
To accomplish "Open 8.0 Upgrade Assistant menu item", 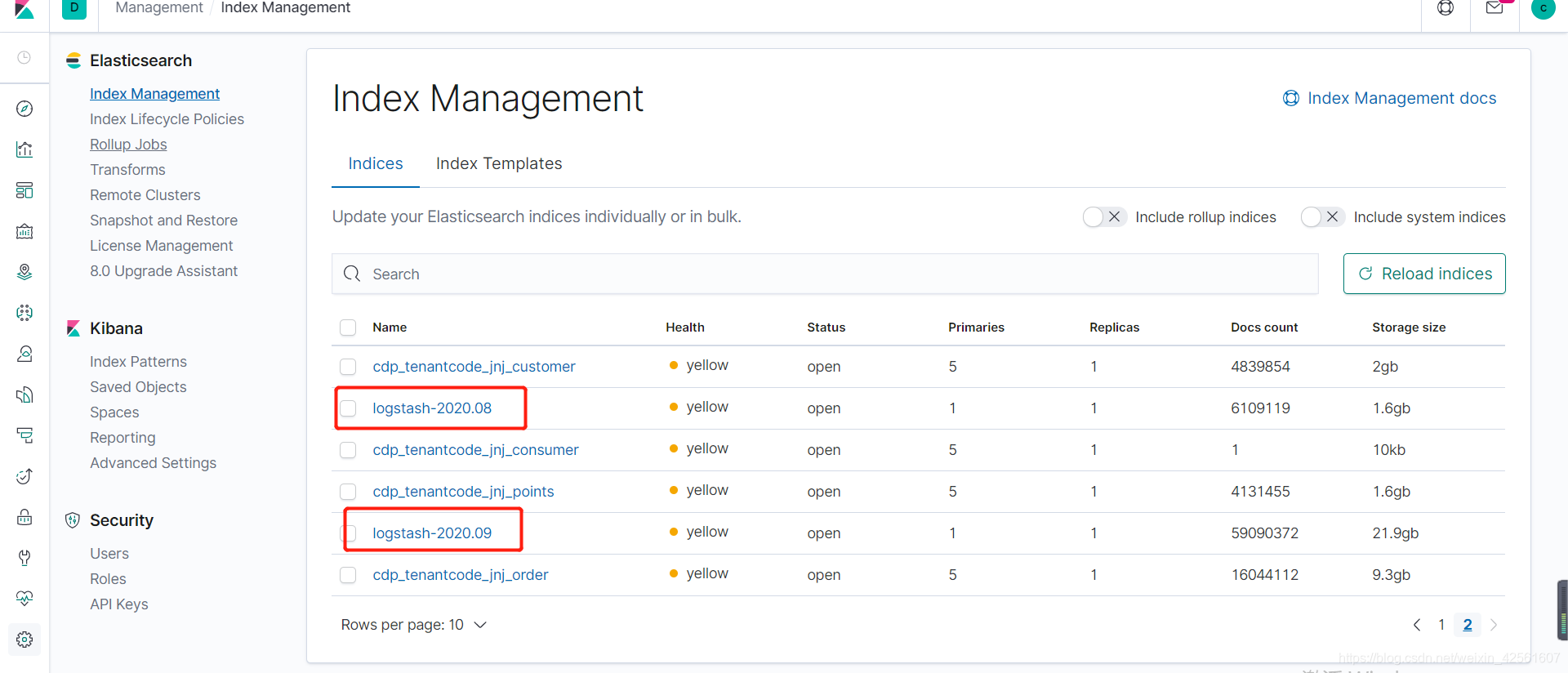I will tap(164, 271).
